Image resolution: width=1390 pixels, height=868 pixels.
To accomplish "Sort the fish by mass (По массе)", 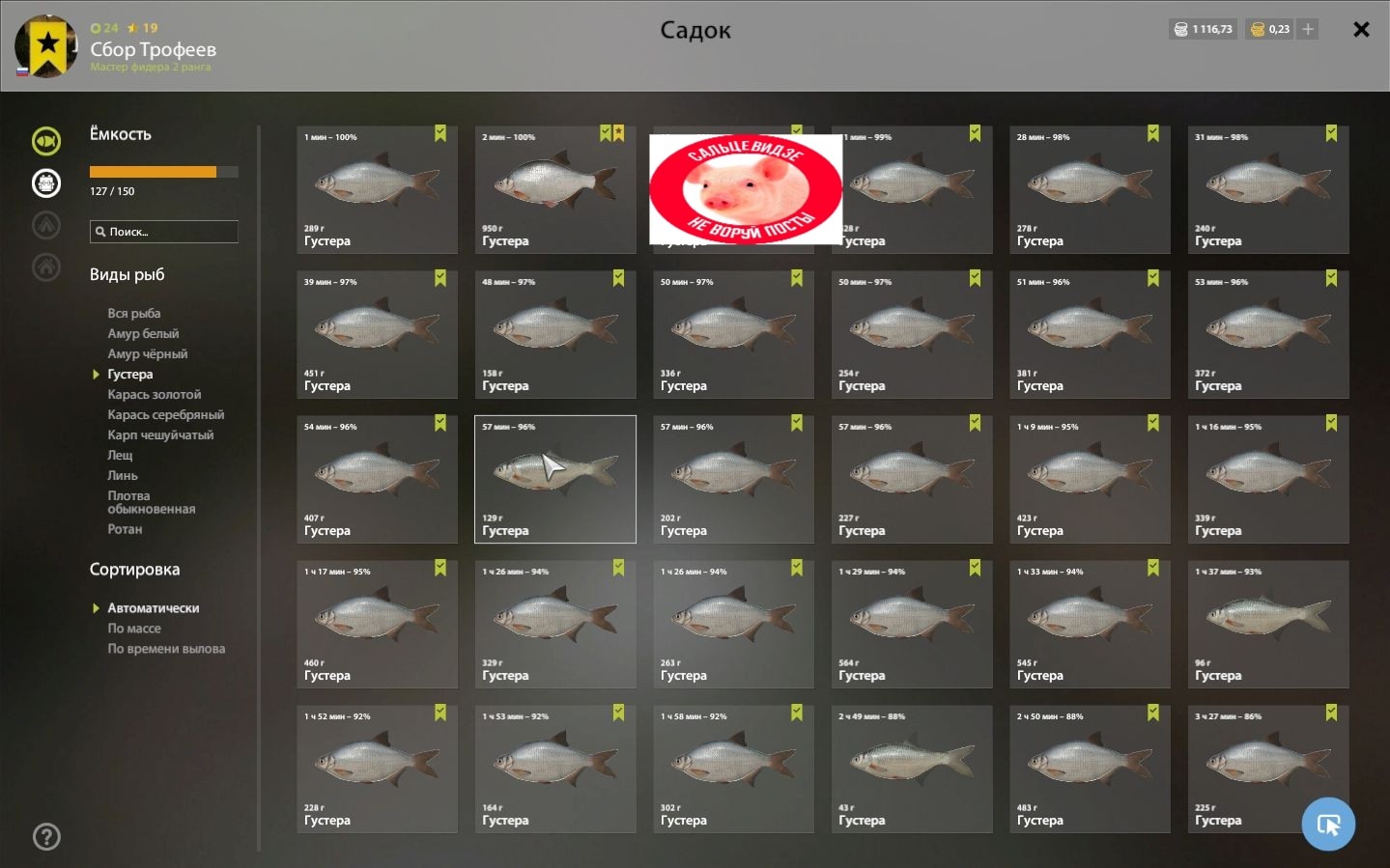I will pyautogui.click(x=134, y=628).
